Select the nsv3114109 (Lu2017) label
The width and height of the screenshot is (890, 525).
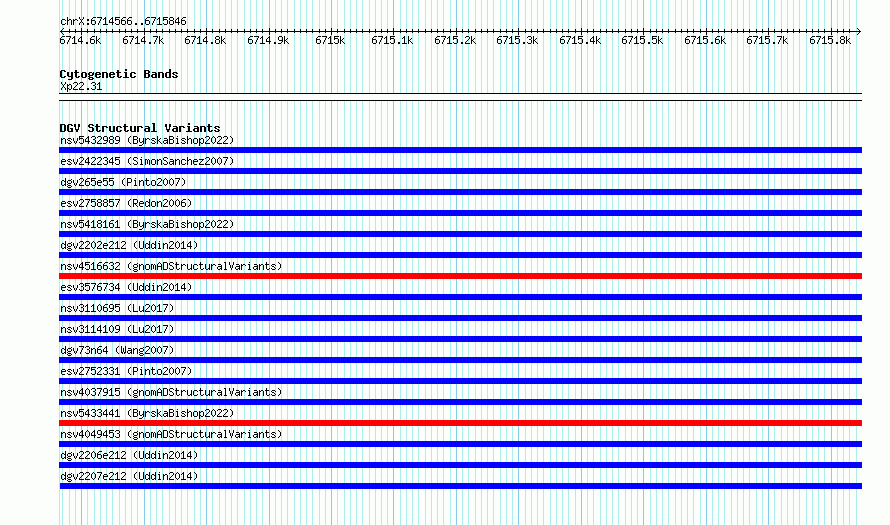click(x=117, y=329)
